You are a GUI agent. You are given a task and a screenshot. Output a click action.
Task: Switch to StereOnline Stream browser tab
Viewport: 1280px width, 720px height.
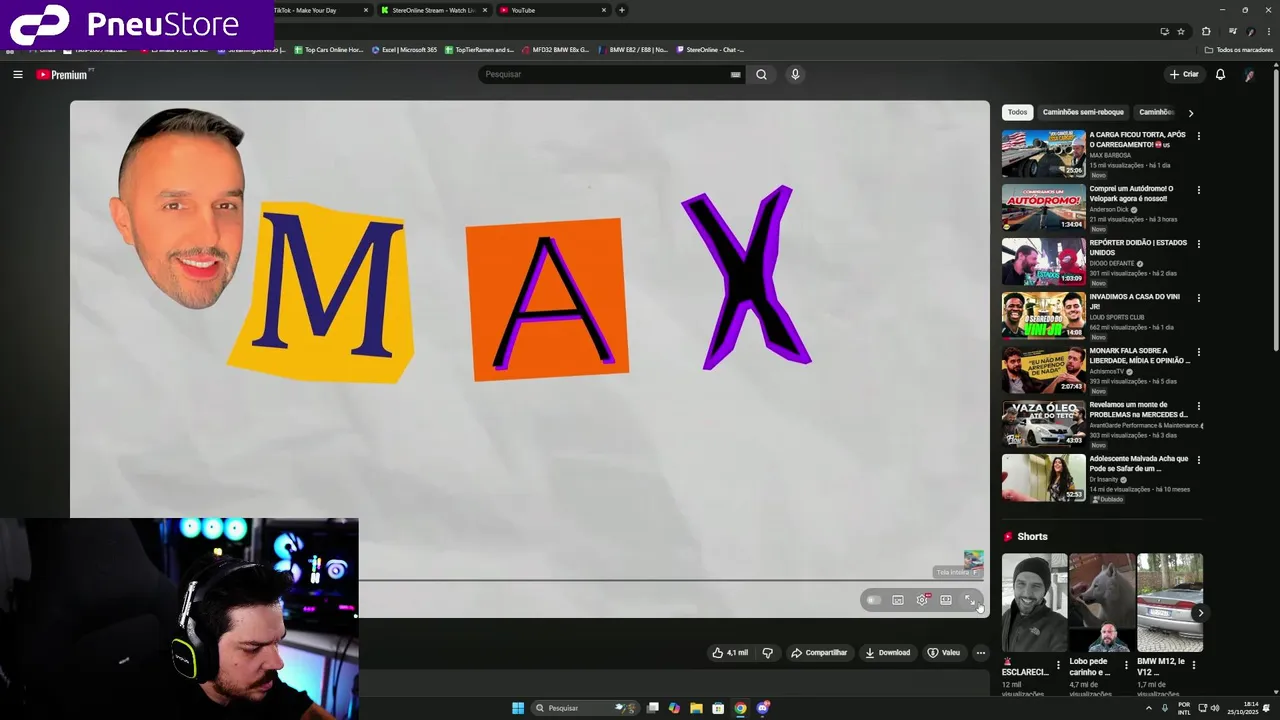(x=434, y=10)
